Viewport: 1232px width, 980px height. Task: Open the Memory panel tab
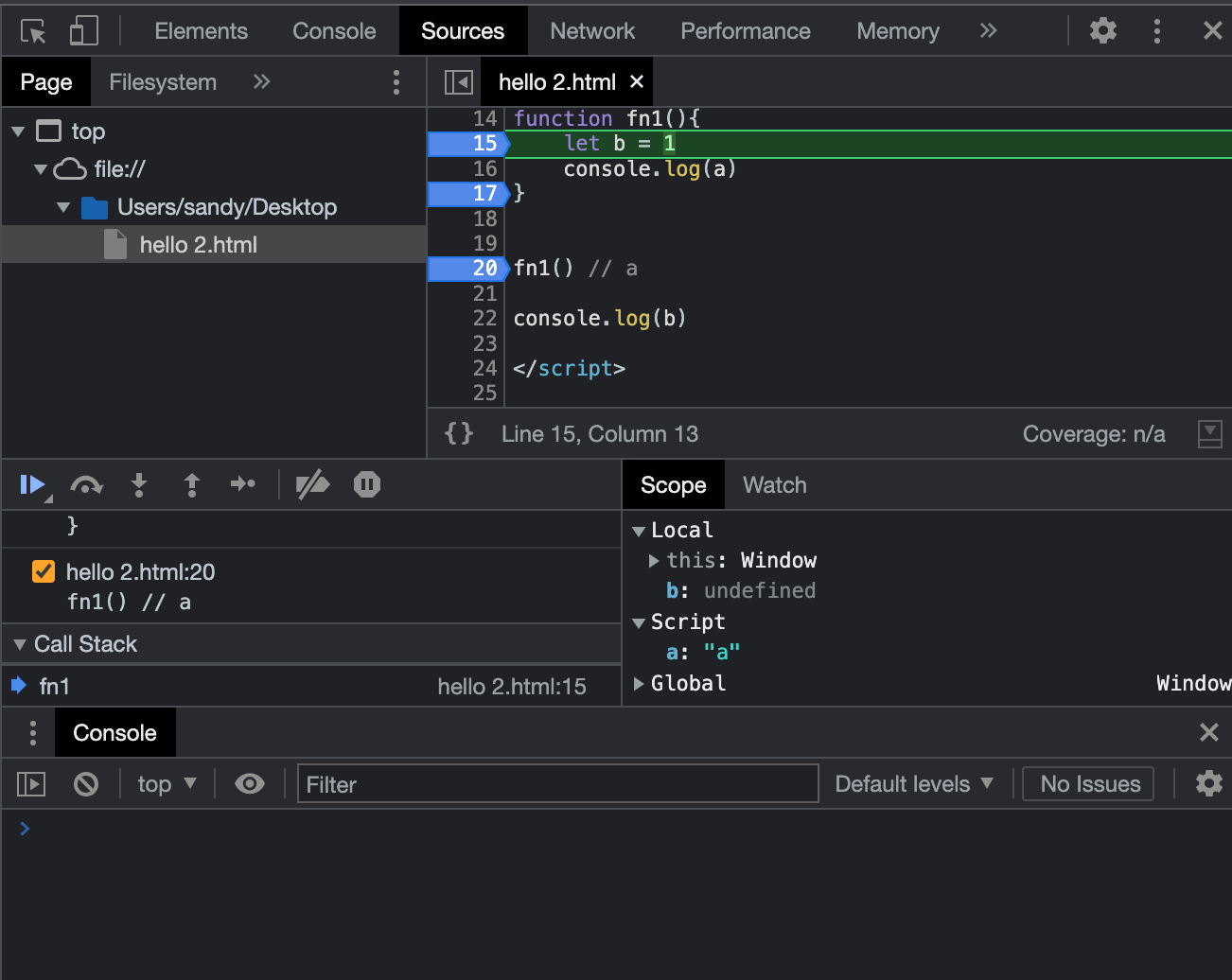tap(898, 31)
